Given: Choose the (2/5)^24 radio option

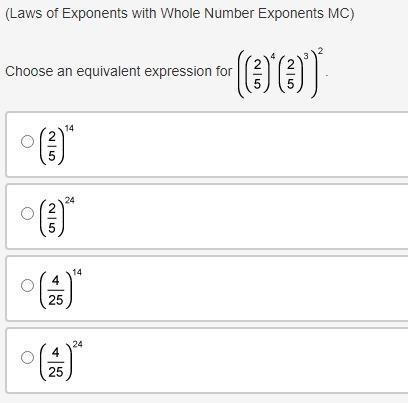Looking at the screenshot, I should pos(27,213).
